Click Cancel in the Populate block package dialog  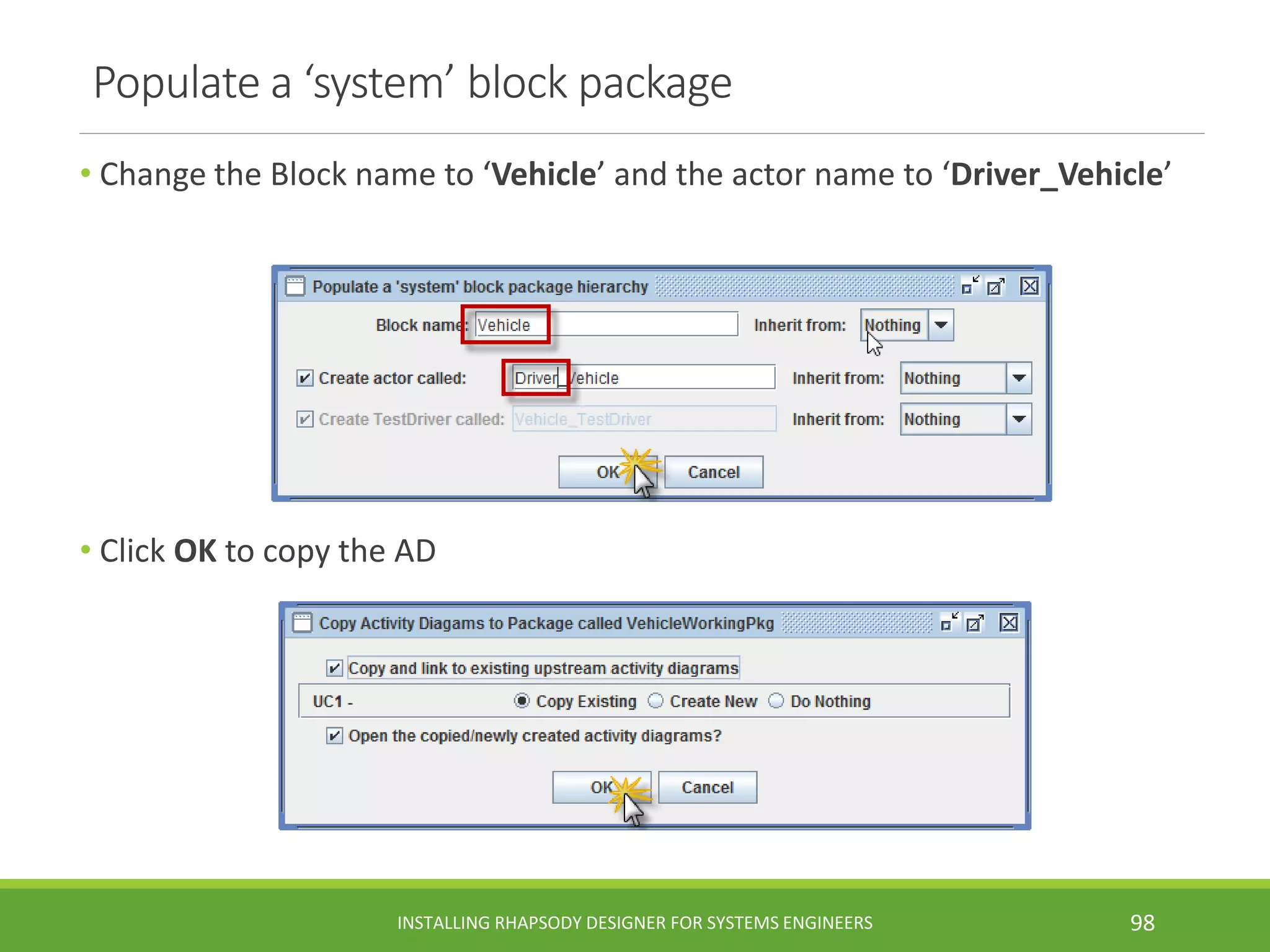(x=714, y=472)
